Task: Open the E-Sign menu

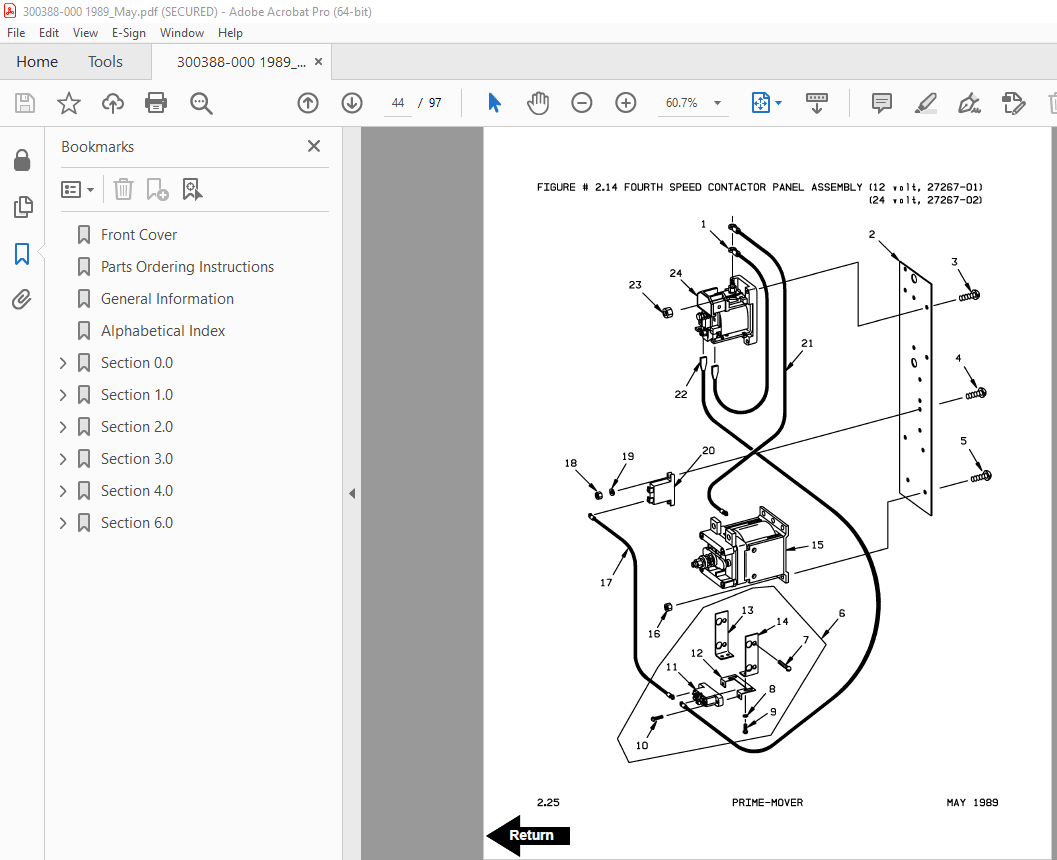Action: click(x=129, y=33)
